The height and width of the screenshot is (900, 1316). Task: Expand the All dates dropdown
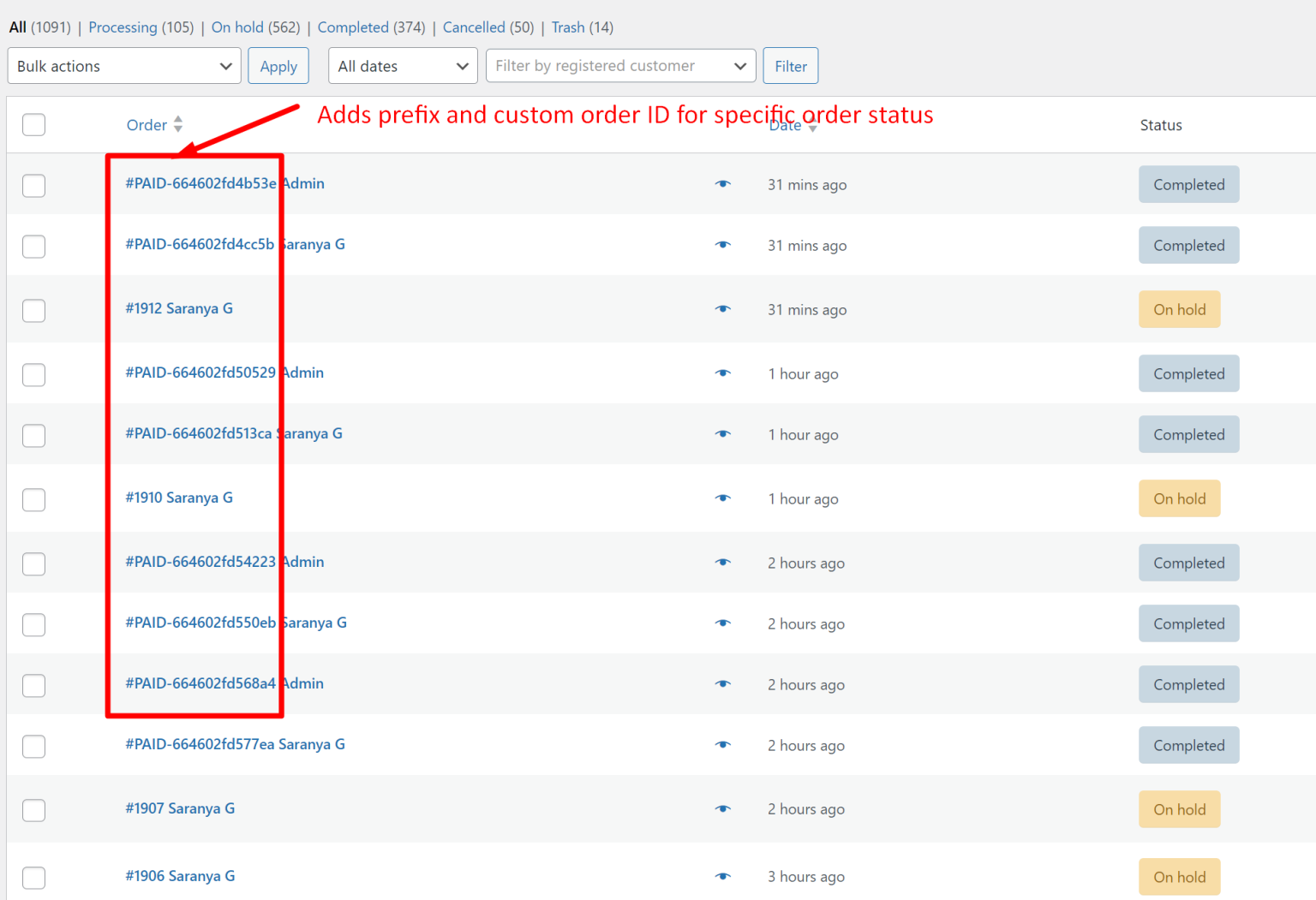coord(403,66)
